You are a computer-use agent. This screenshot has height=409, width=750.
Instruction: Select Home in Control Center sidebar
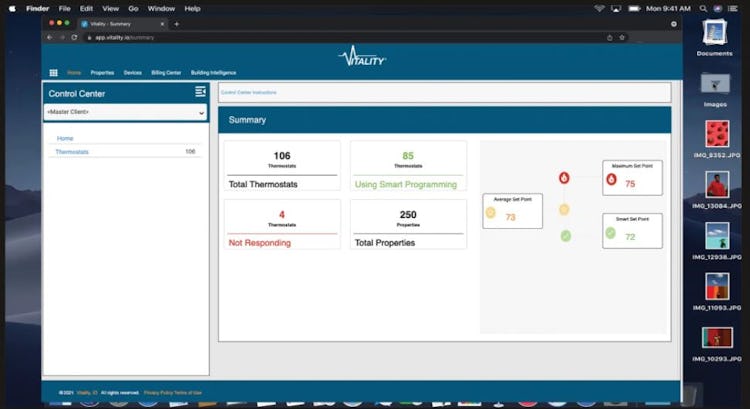pyautogui.click(x=65, y=138)
